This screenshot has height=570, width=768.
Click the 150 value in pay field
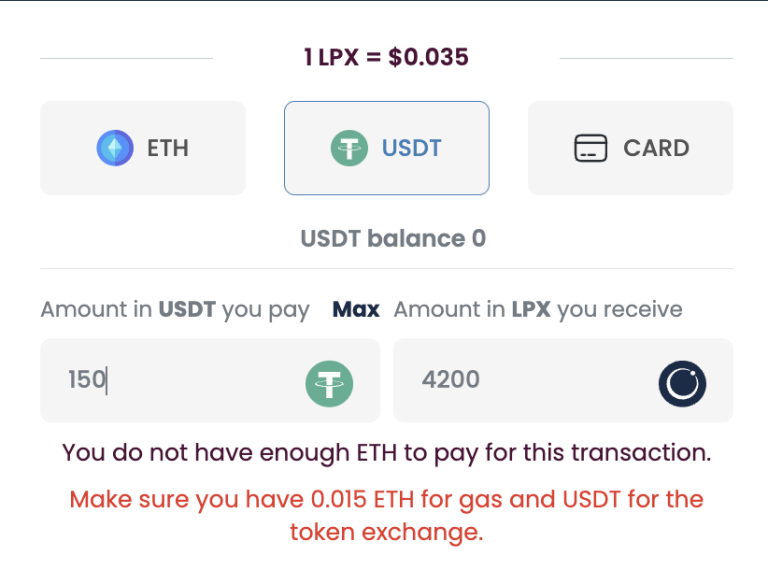87,380
